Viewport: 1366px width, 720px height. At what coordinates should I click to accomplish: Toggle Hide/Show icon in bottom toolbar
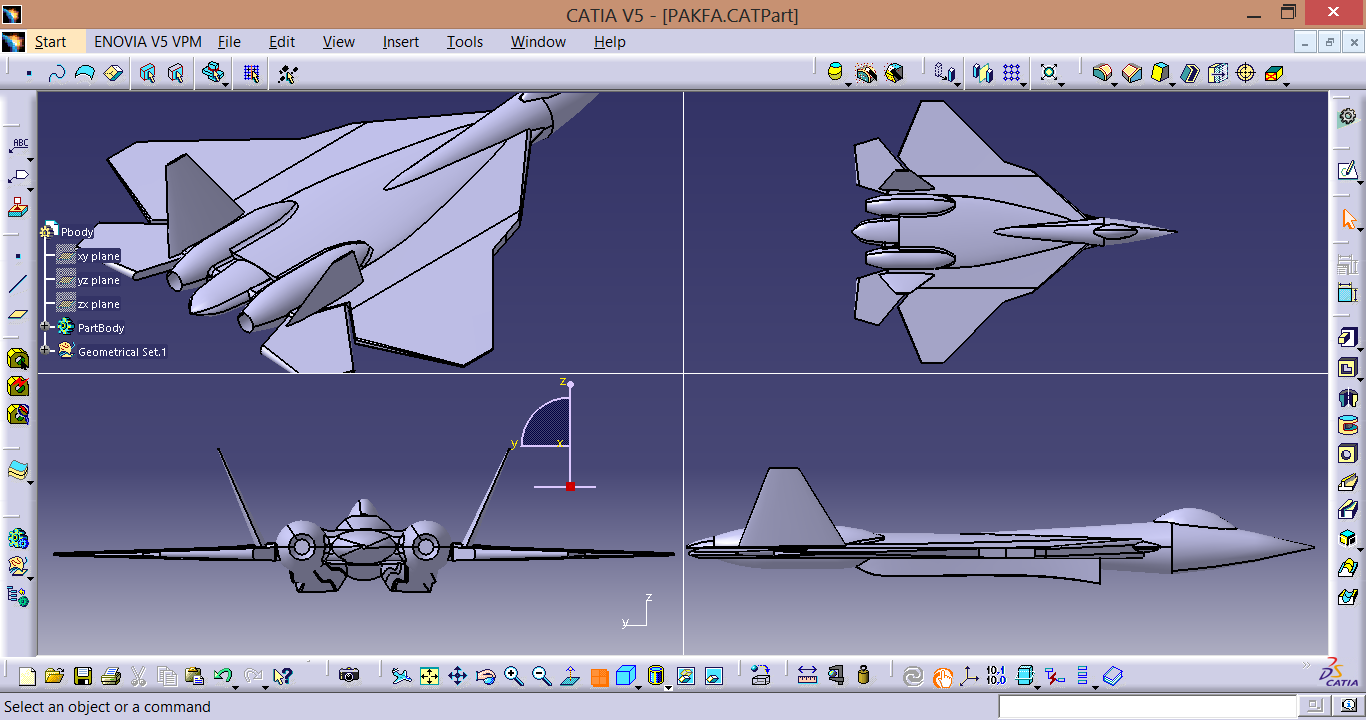[x=686, y=676]
